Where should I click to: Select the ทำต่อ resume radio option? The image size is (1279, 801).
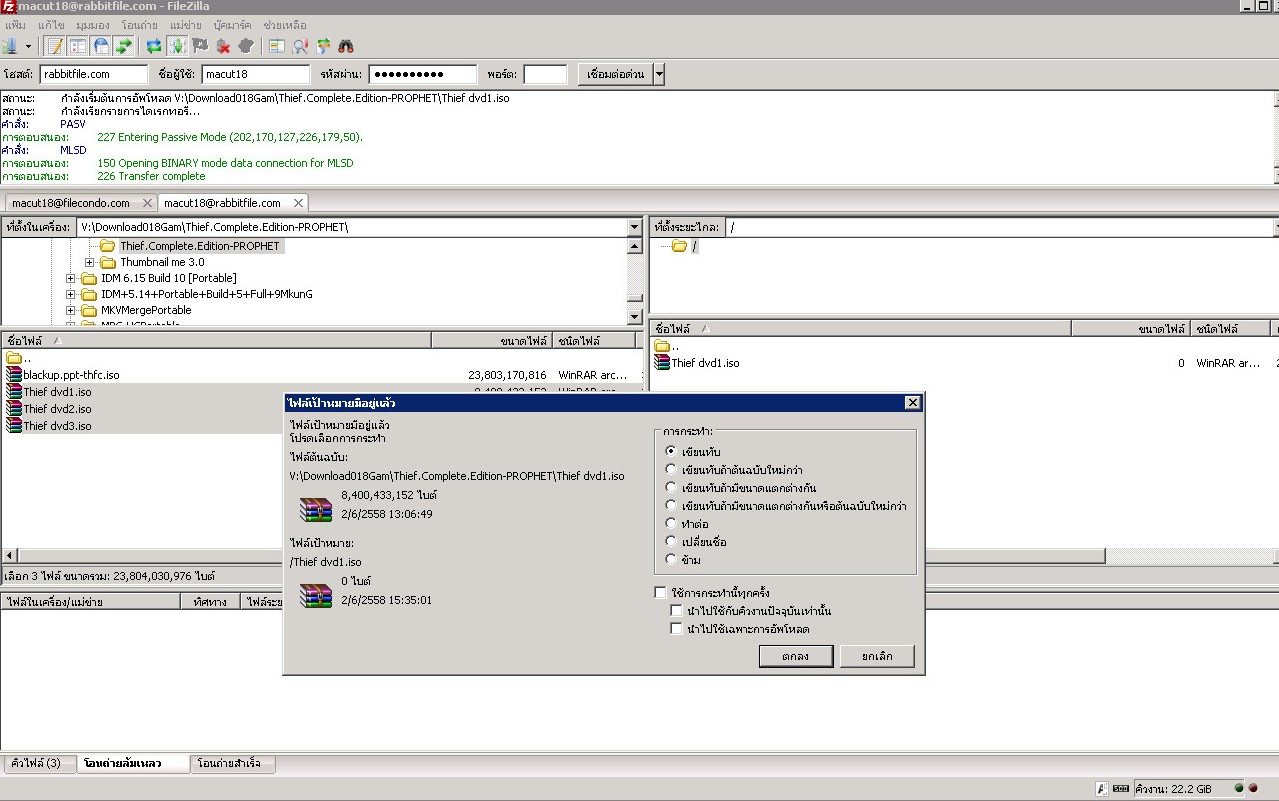coord(671,523)
